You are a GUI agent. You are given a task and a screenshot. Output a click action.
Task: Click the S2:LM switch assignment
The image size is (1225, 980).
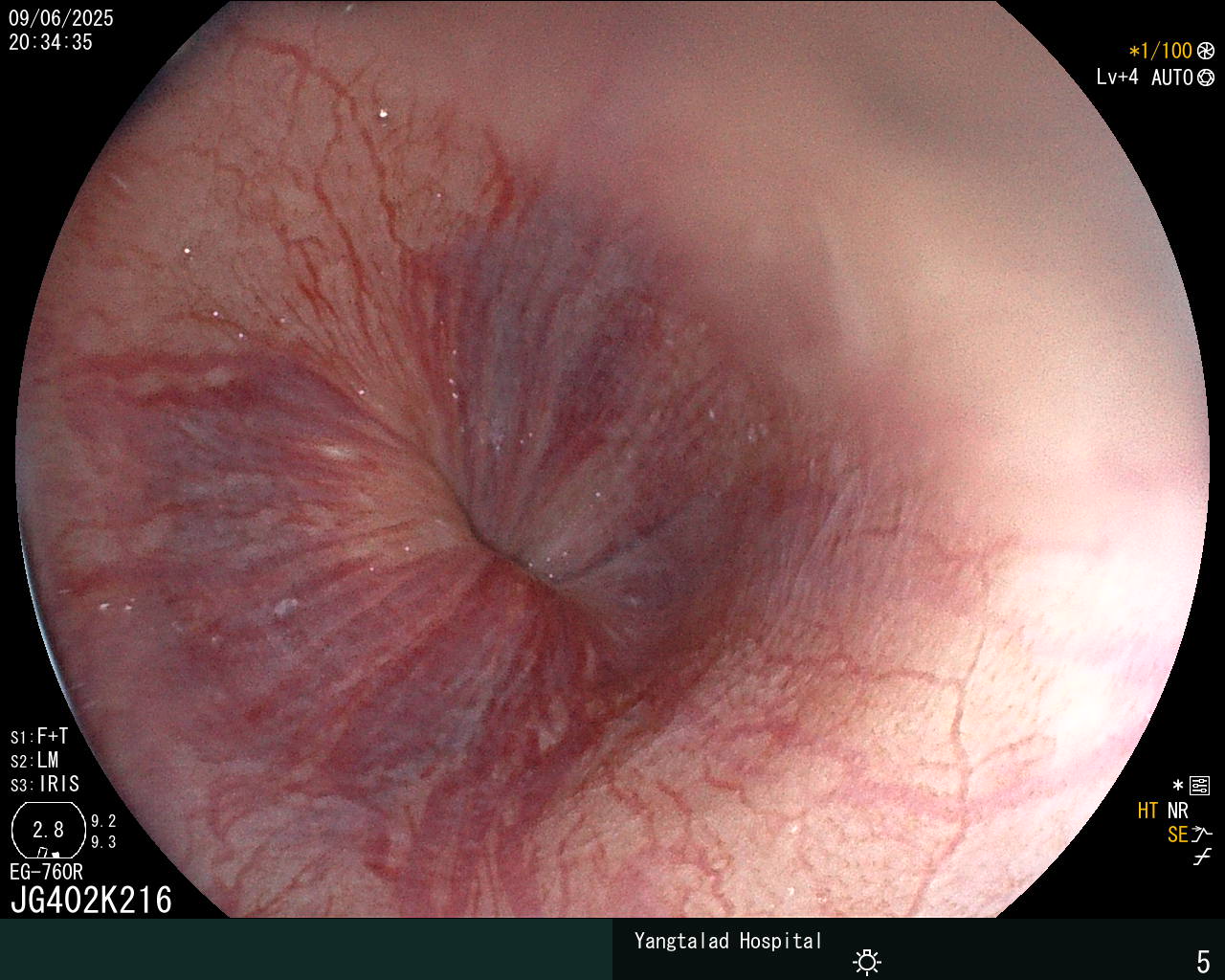(x=34, y=761)
